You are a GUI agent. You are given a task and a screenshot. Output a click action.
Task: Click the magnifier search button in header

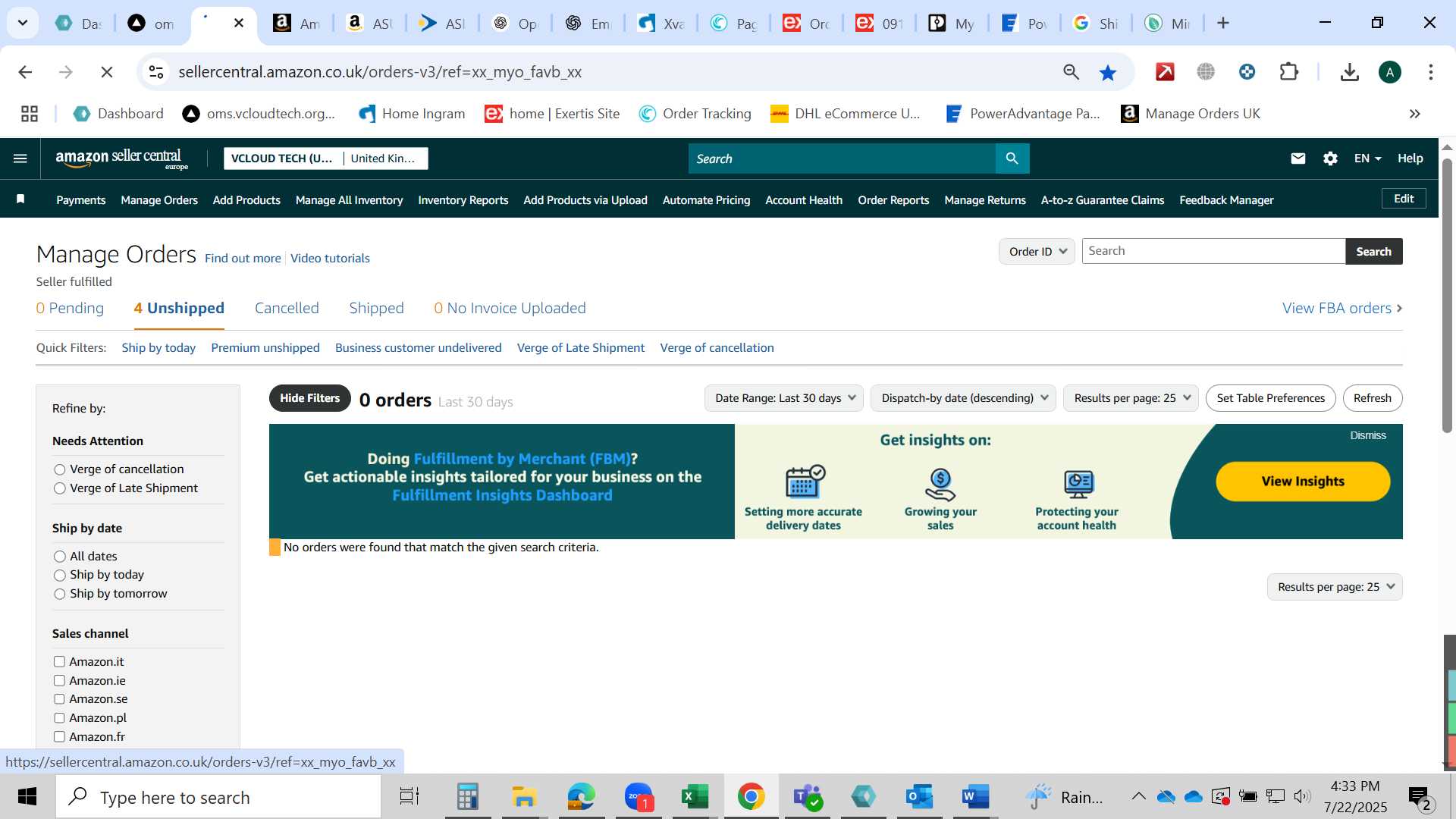(x=1012, y=158)
